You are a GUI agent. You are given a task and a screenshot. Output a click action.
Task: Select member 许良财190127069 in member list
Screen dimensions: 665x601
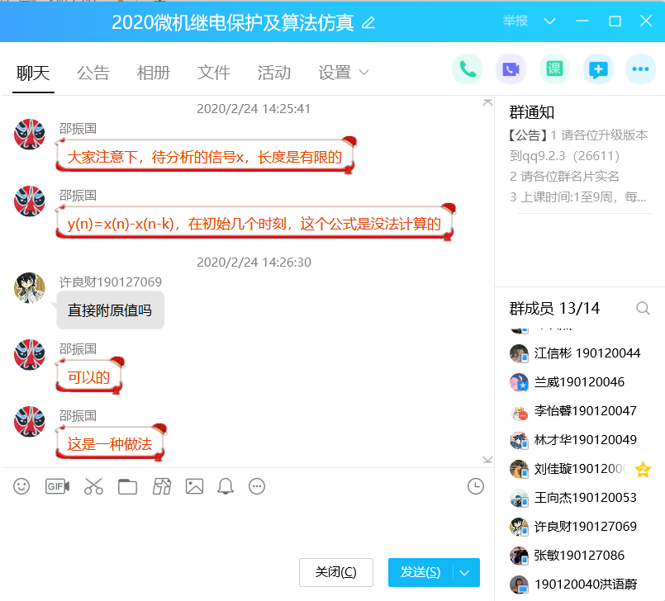584,526
